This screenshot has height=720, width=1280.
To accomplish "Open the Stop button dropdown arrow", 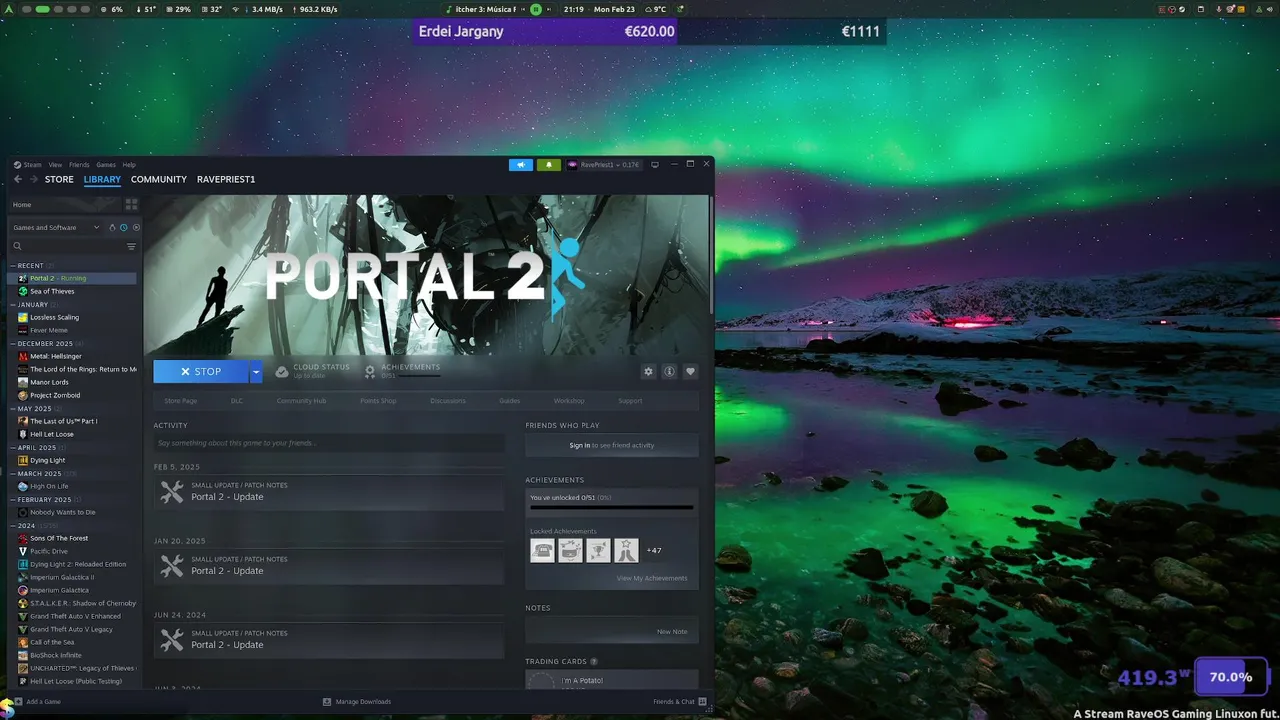I will point(256,371).
